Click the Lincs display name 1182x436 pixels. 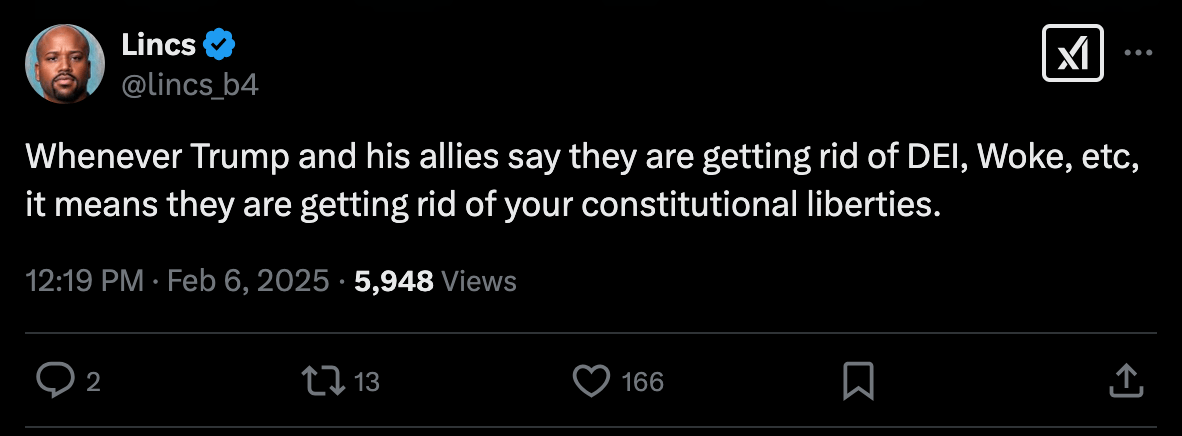158,45
